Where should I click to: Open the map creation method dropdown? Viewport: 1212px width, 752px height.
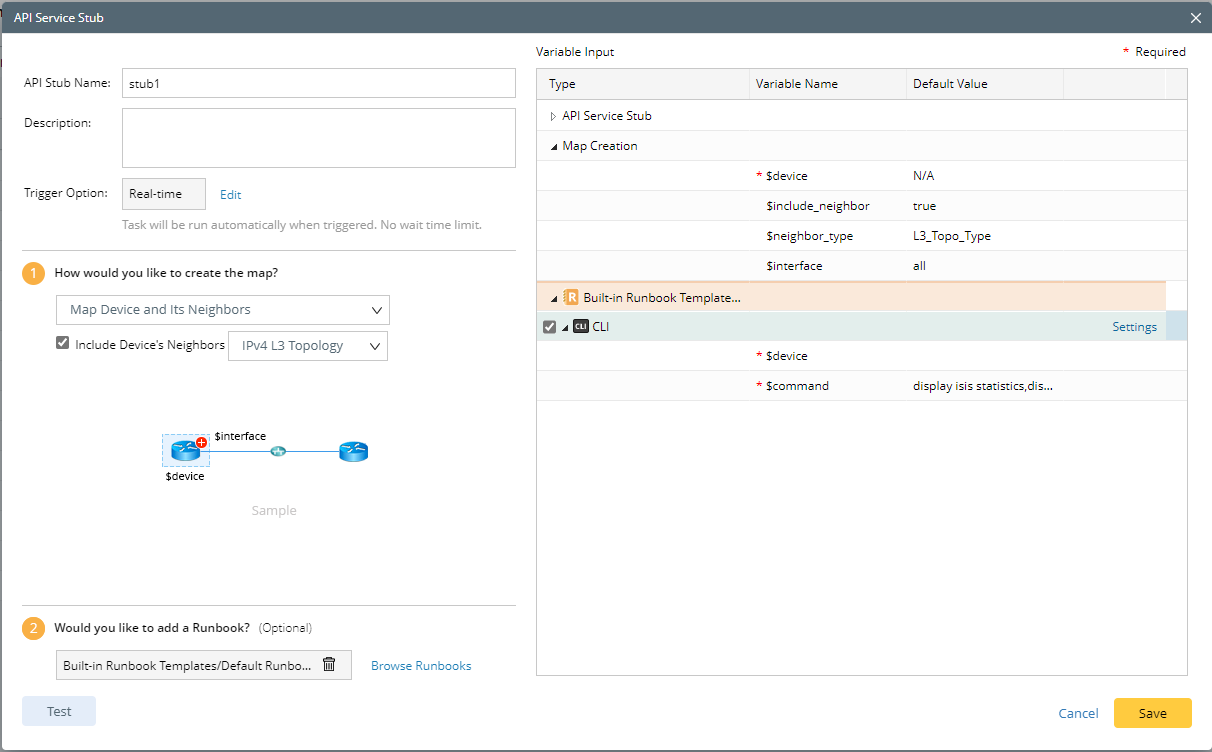[223, 310]
